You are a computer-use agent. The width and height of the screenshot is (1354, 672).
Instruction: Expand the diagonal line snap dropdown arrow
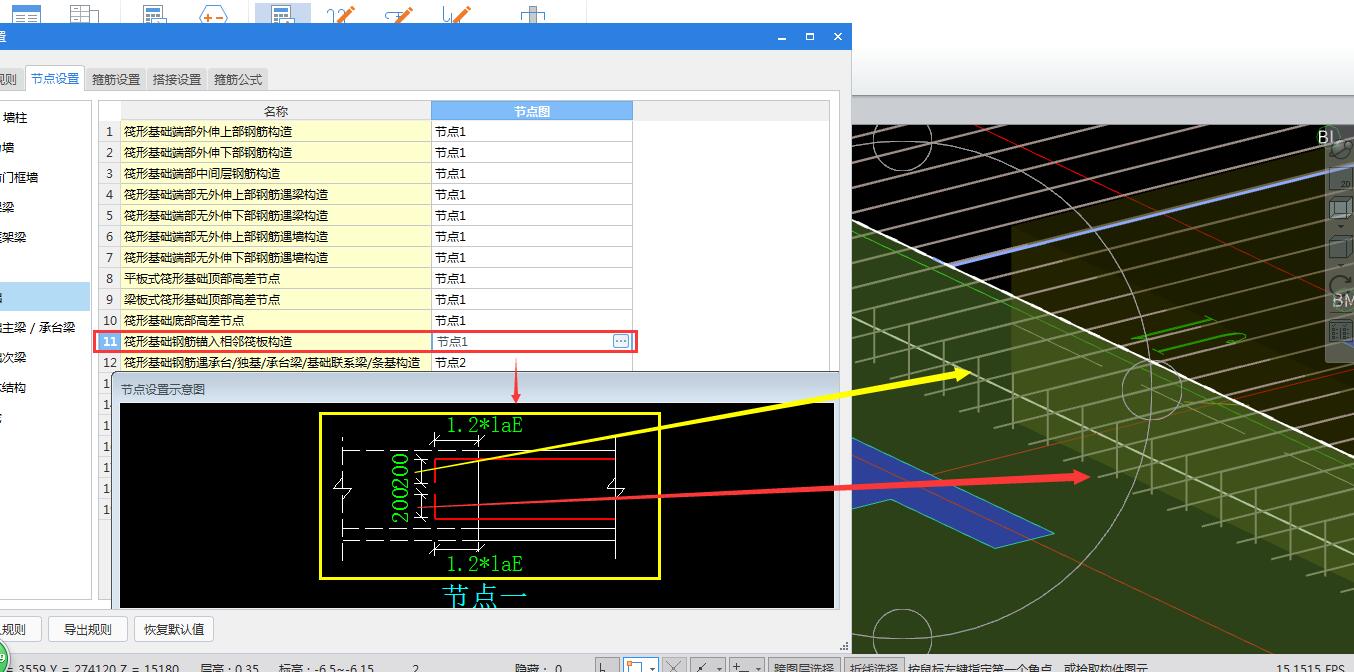tap(719, 666)
